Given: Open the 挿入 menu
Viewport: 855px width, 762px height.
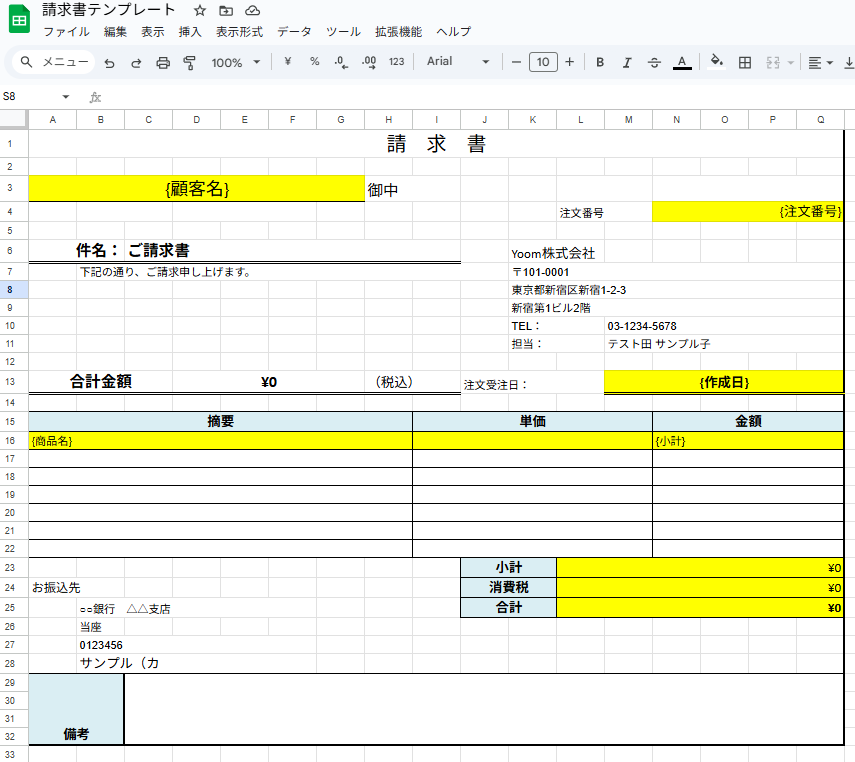Looking at the screenshot, I should tap(190, 32).
